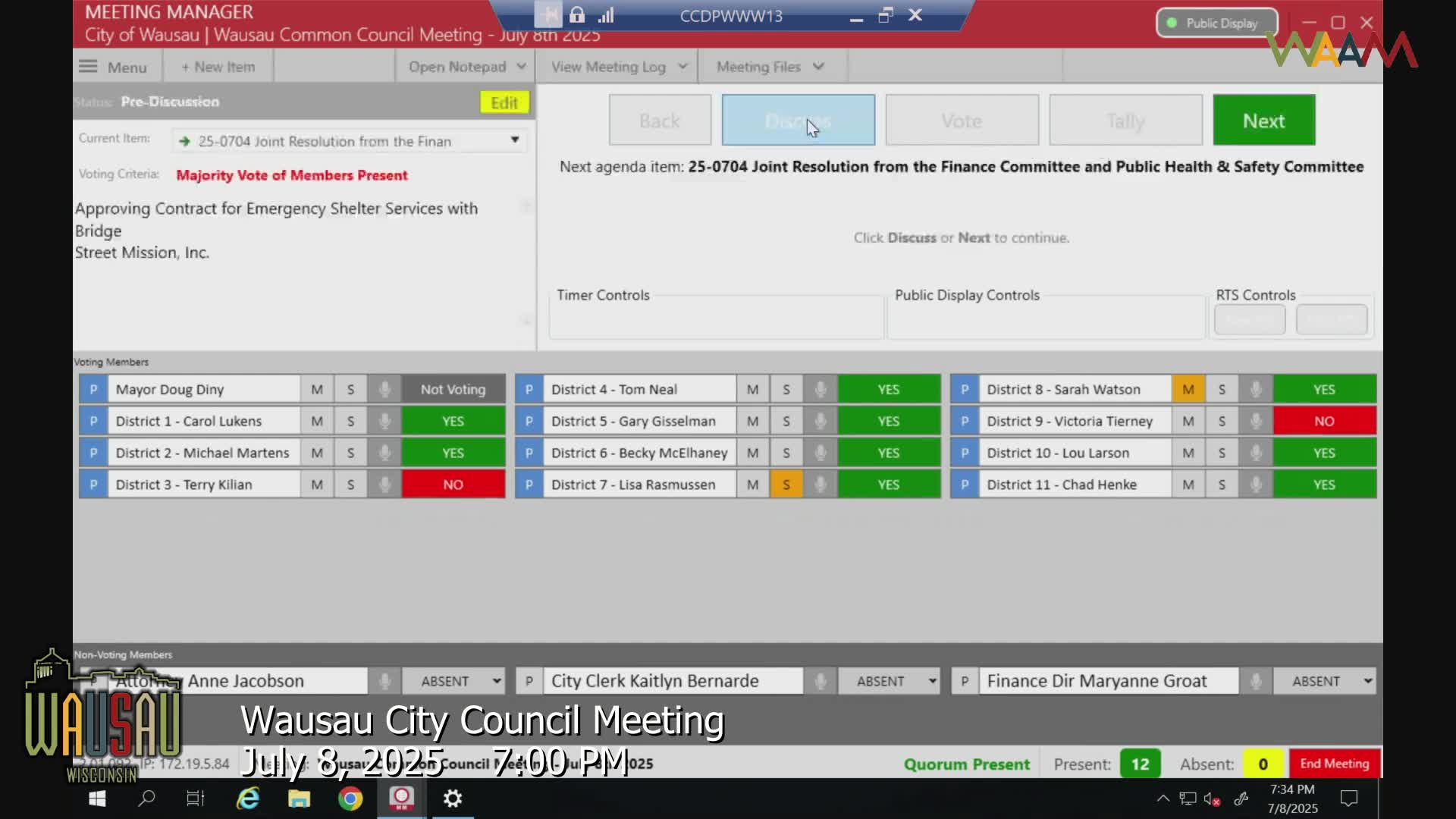Toggle seconder S for District 7 Lisa Rasmussen
Screen dimensions: 1456x819
(786, 485)
